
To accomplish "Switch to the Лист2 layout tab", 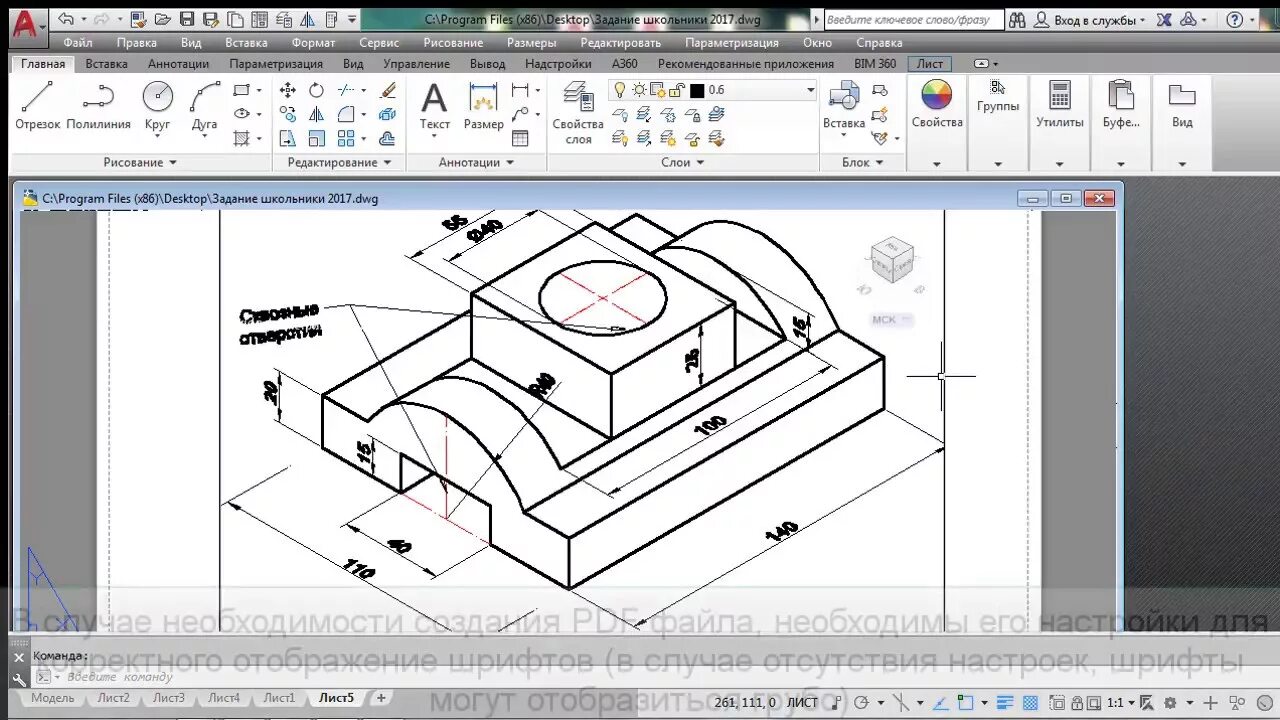I will 113,698.
